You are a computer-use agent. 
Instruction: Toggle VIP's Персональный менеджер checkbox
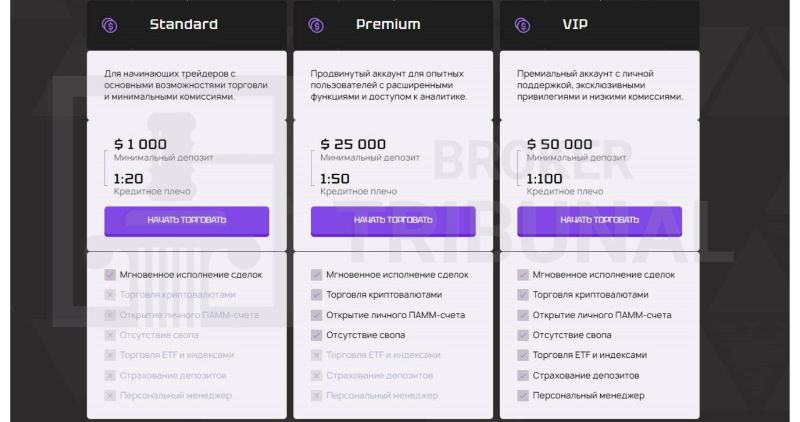pyautogui.click(x=523, y=395)
